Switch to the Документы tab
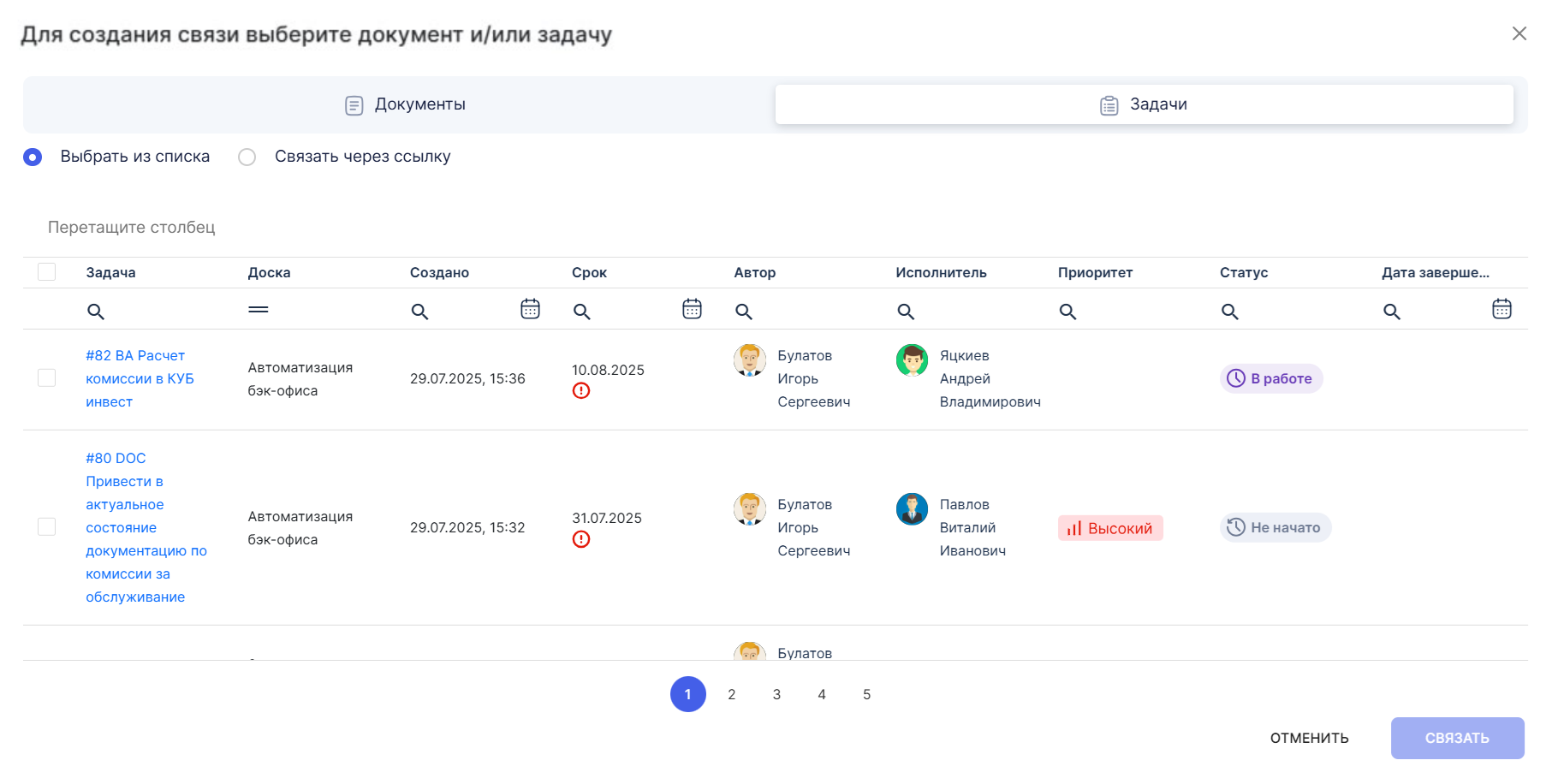This screenshot has height=784, width=1552. click(x=404, y=104)
